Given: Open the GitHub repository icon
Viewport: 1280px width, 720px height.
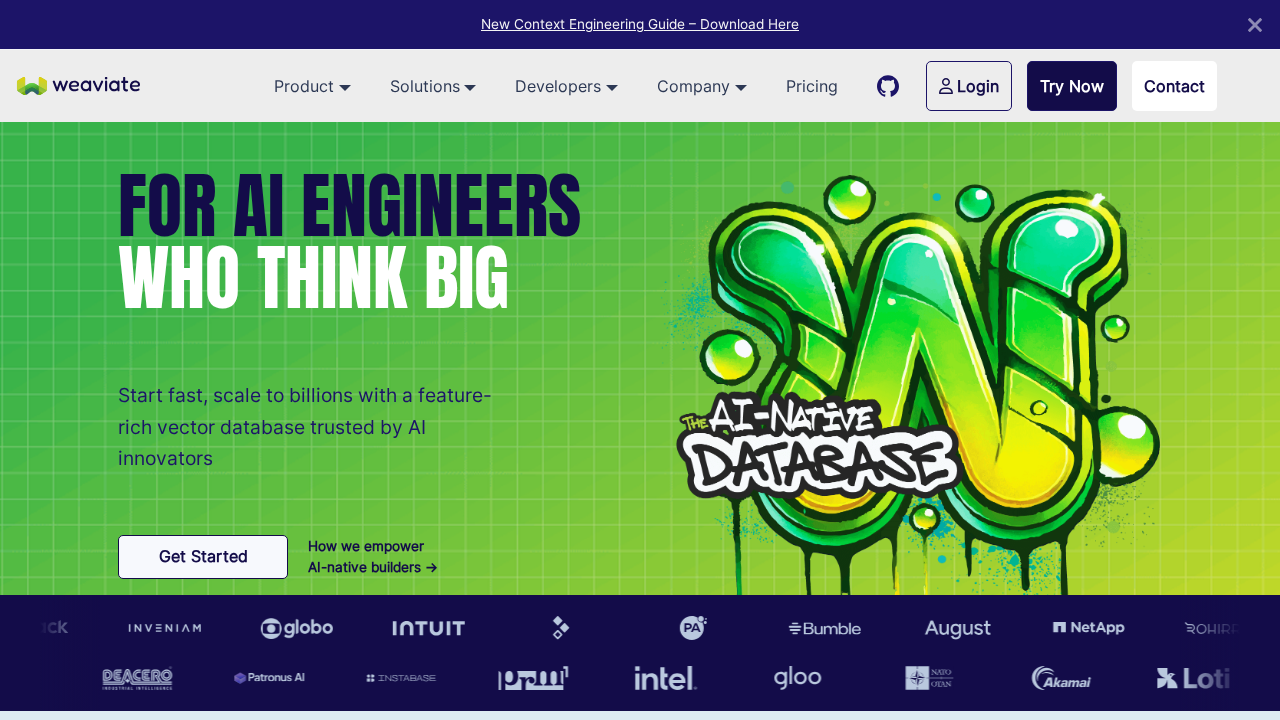Looking at the screenshot, I should 888,86.
